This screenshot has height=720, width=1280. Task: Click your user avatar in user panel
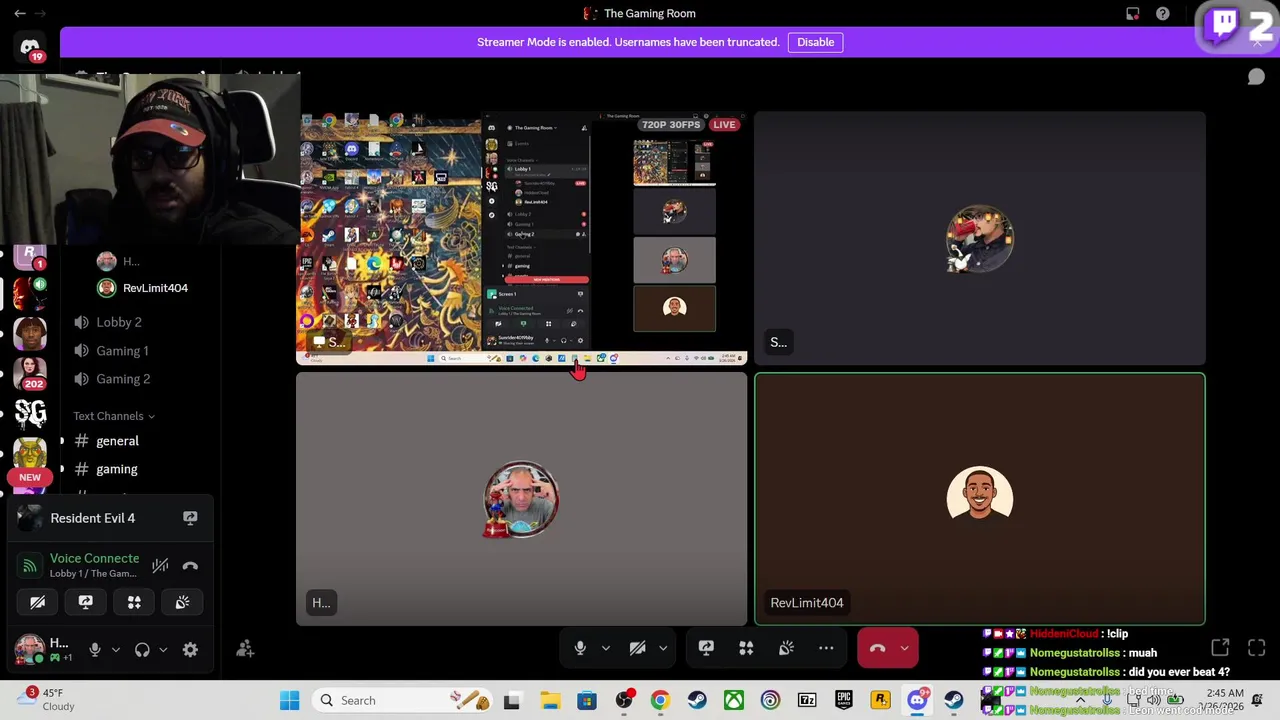pyautogui.click(x=30, y=649)
